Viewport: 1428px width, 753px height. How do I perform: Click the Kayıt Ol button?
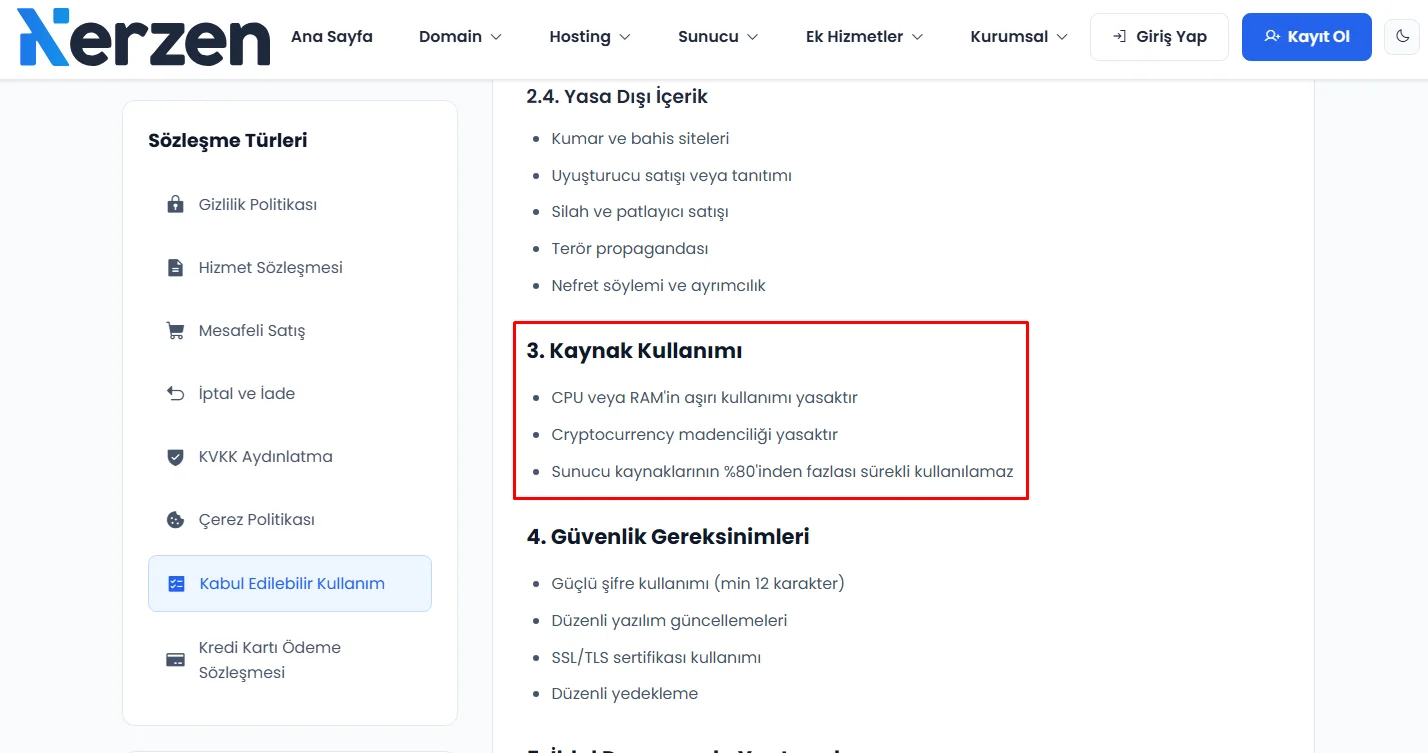1307,37
